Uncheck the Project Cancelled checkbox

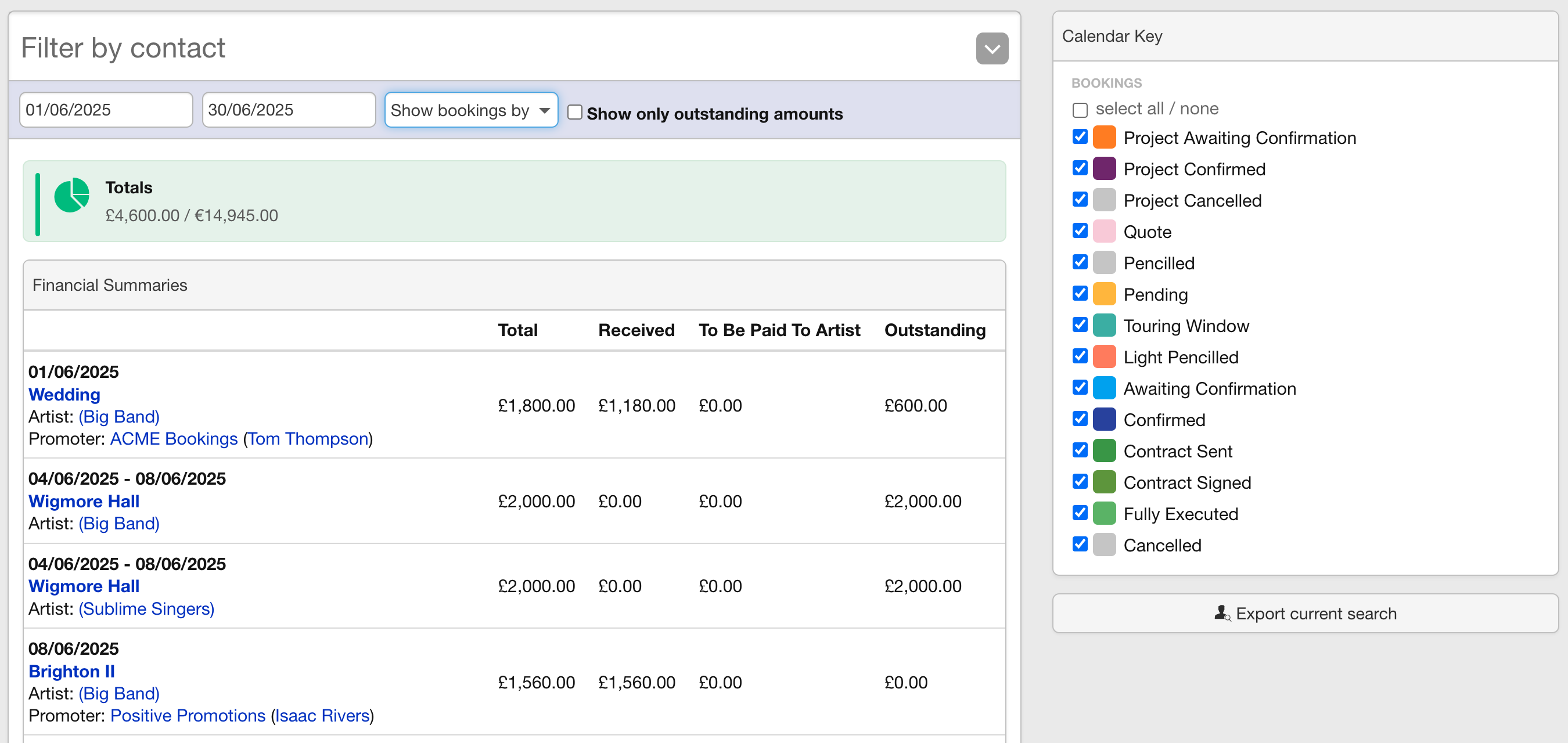point(1080,200)
